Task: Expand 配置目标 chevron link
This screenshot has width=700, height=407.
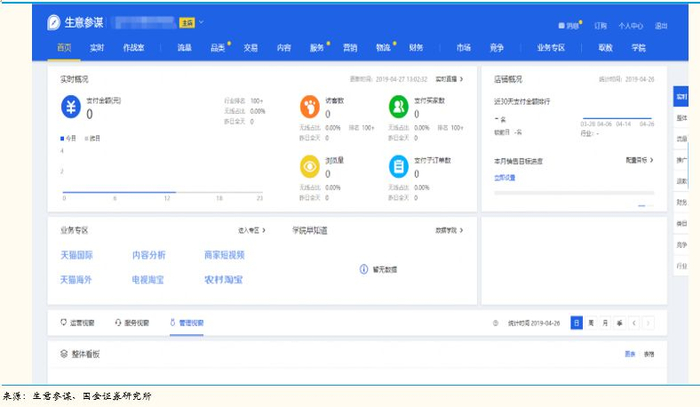Action: tap(640, 160)
